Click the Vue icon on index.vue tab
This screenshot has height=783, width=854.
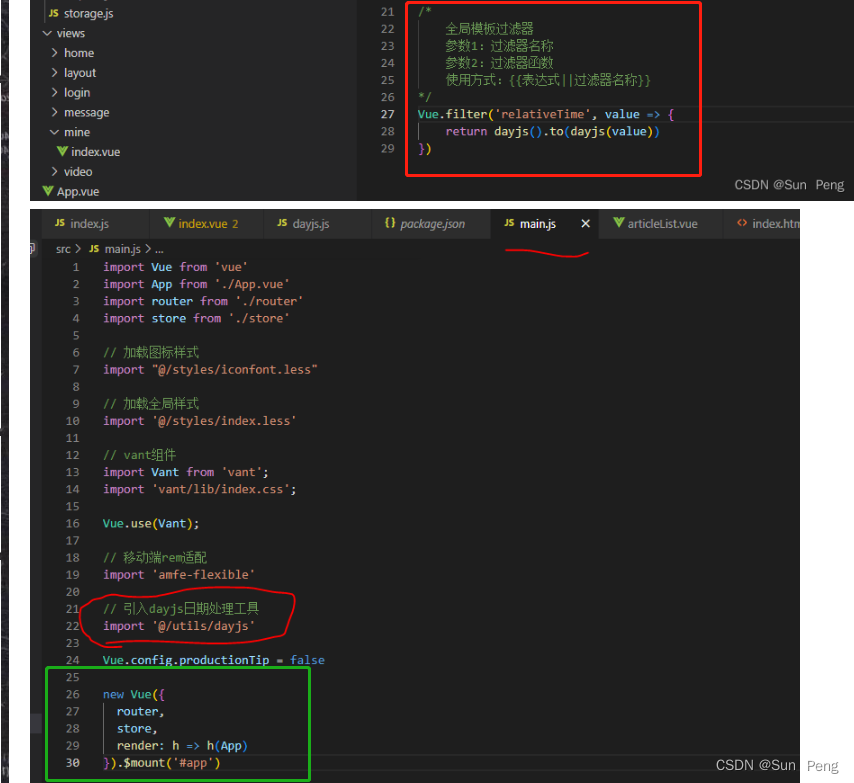coord(169,223)
